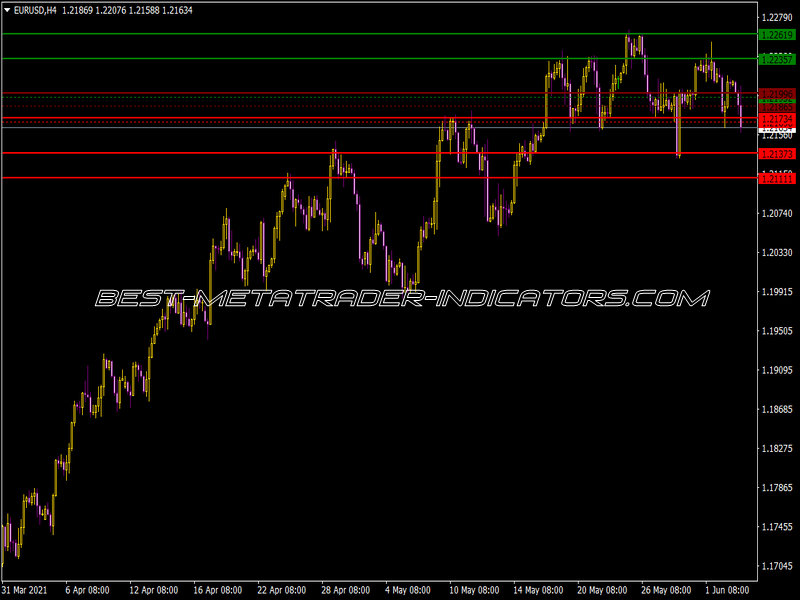Select the lowest red horizontal line at 1.21111
Image resolution: width=800 pixels, height=600 pixels.
click(380, 178)
